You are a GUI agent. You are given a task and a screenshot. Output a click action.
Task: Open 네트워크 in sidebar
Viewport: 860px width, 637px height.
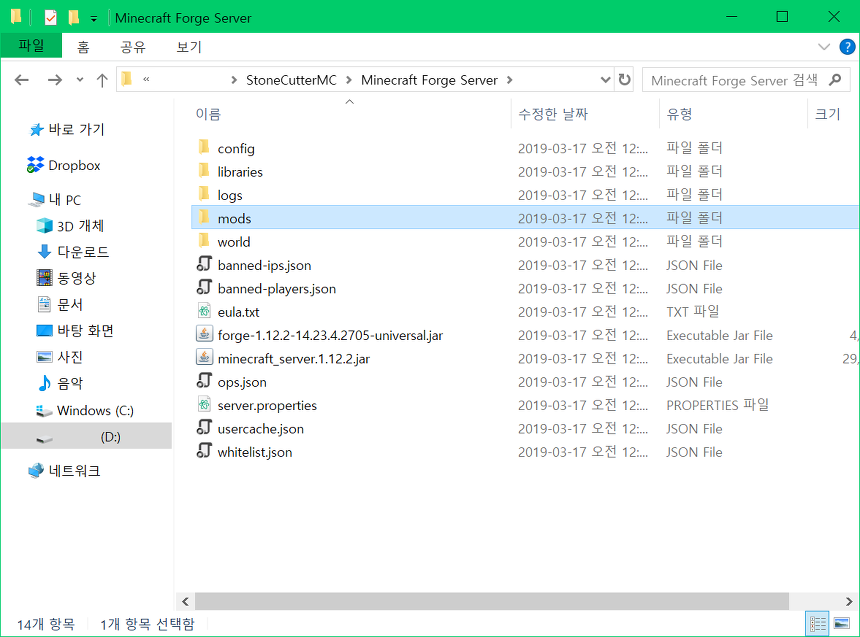pyautogui.click(x=64, y=471)
